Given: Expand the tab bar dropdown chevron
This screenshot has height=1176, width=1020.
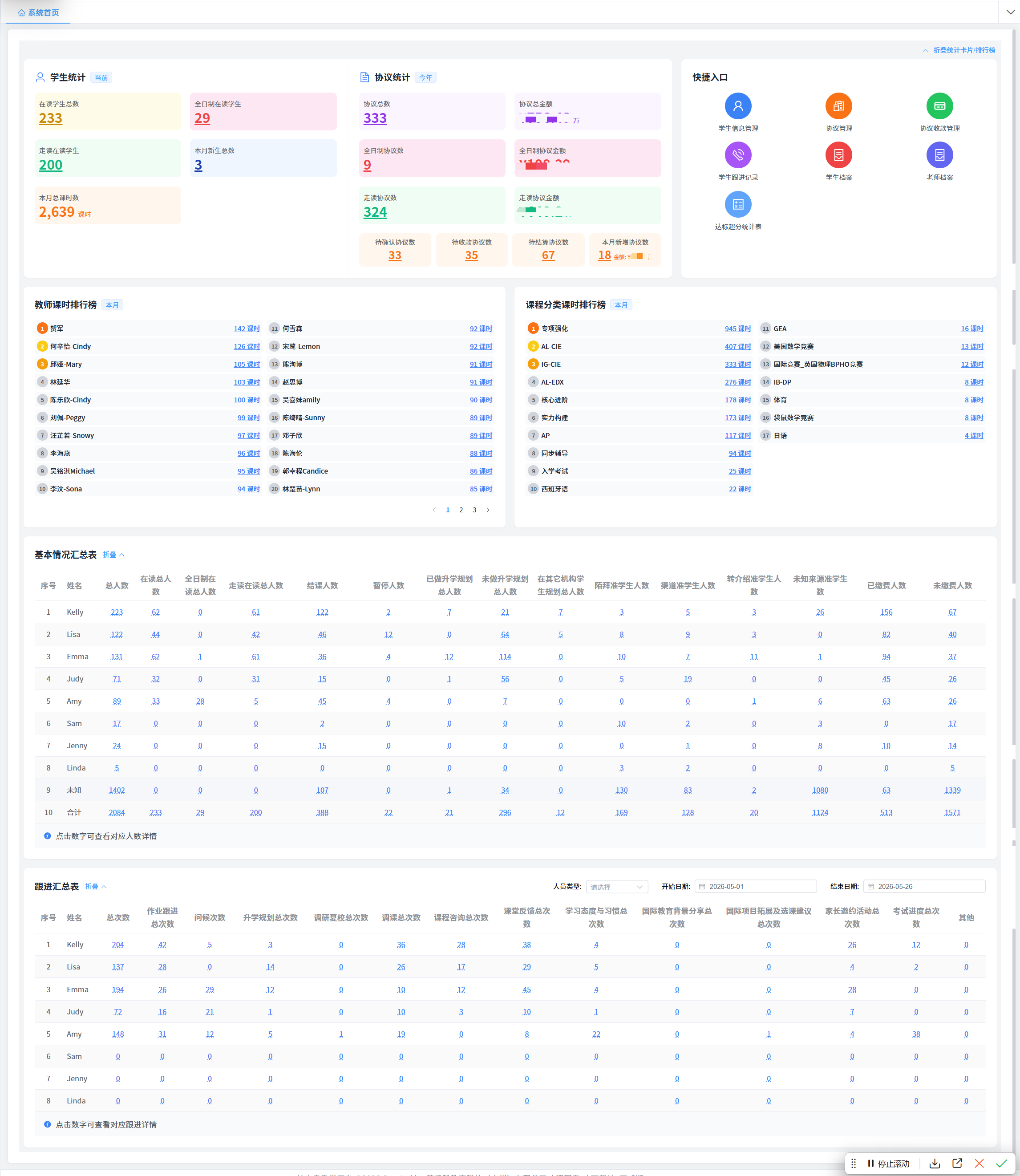Looking at the screenshot, I should 1010,12.
